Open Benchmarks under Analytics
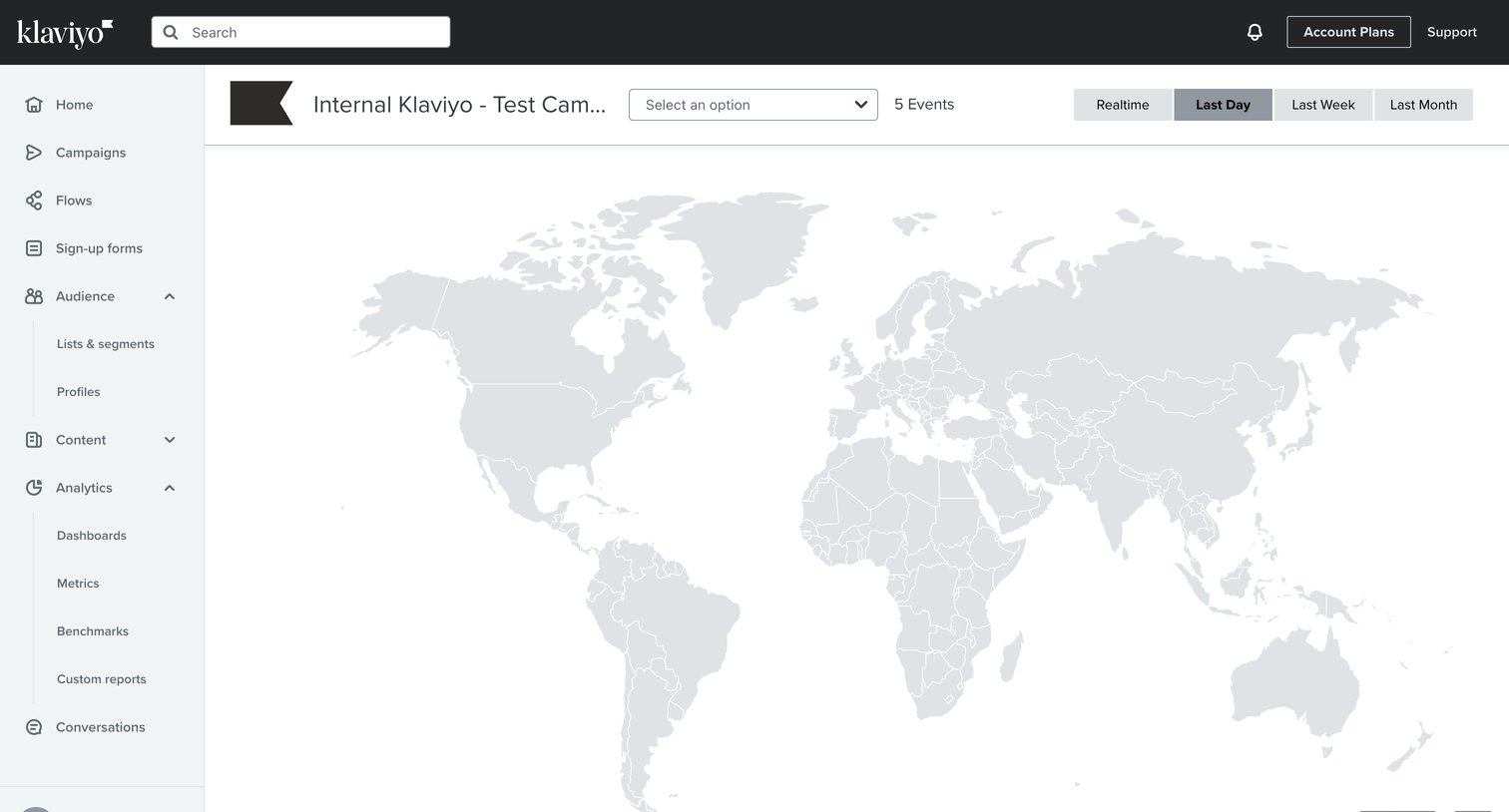 coord(93,631)
